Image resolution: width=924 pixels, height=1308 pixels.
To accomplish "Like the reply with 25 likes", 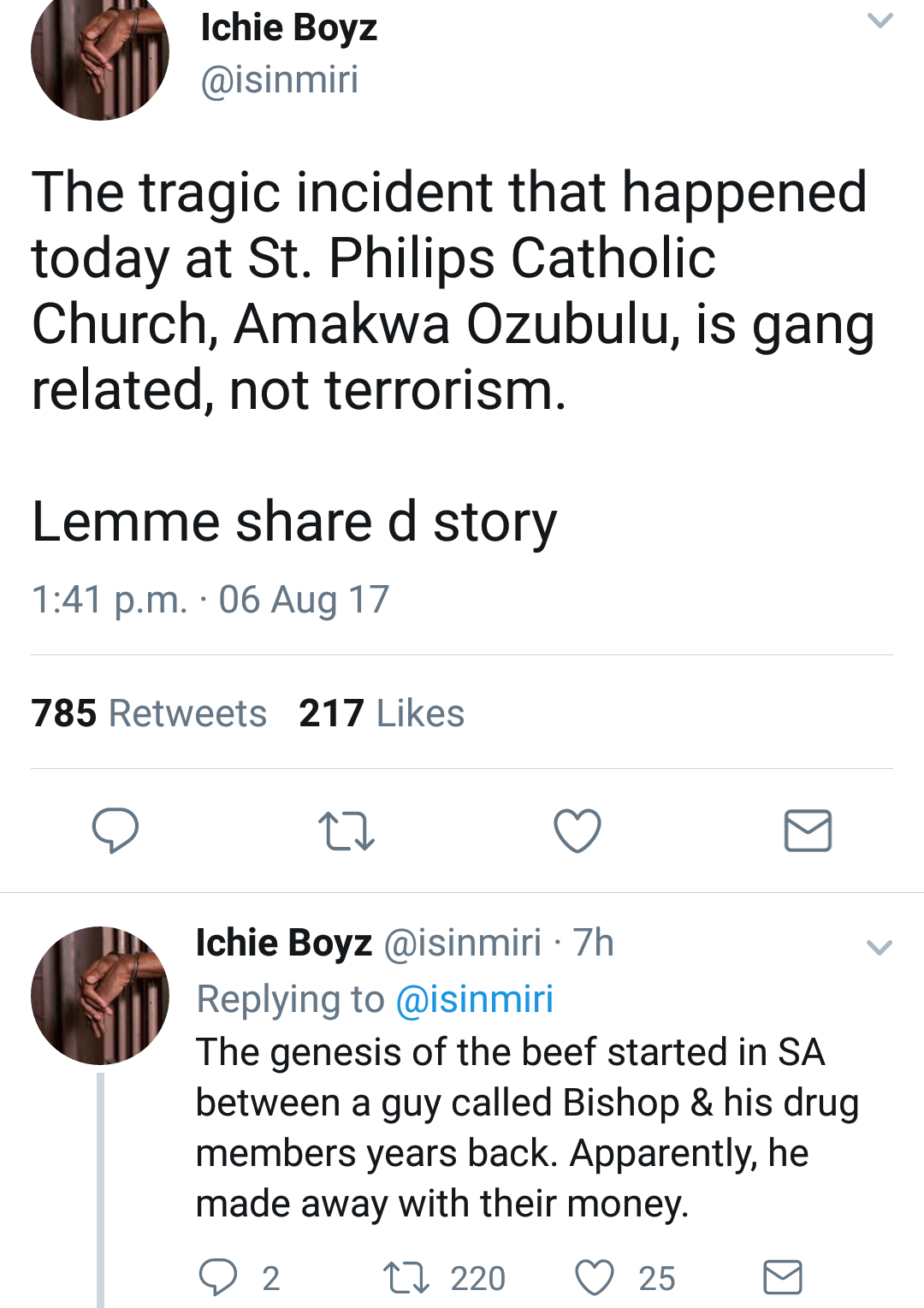I will point(595,1277).
